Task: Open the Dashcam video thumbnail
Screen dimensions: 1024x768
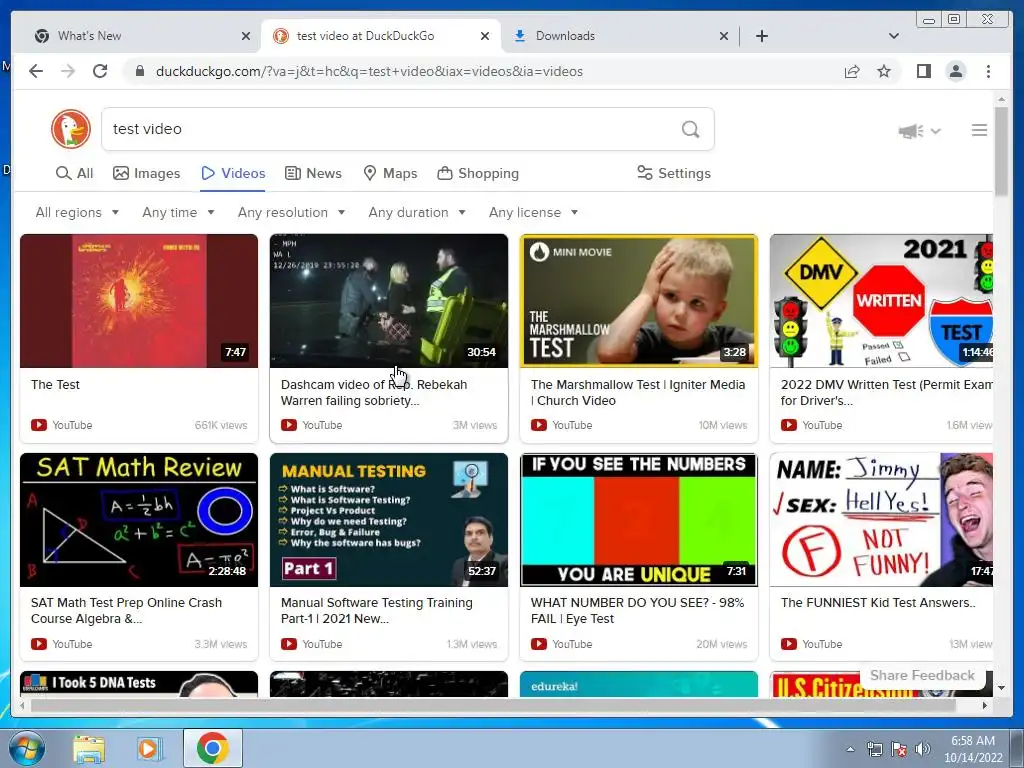Action: click(x=389, y=301)
